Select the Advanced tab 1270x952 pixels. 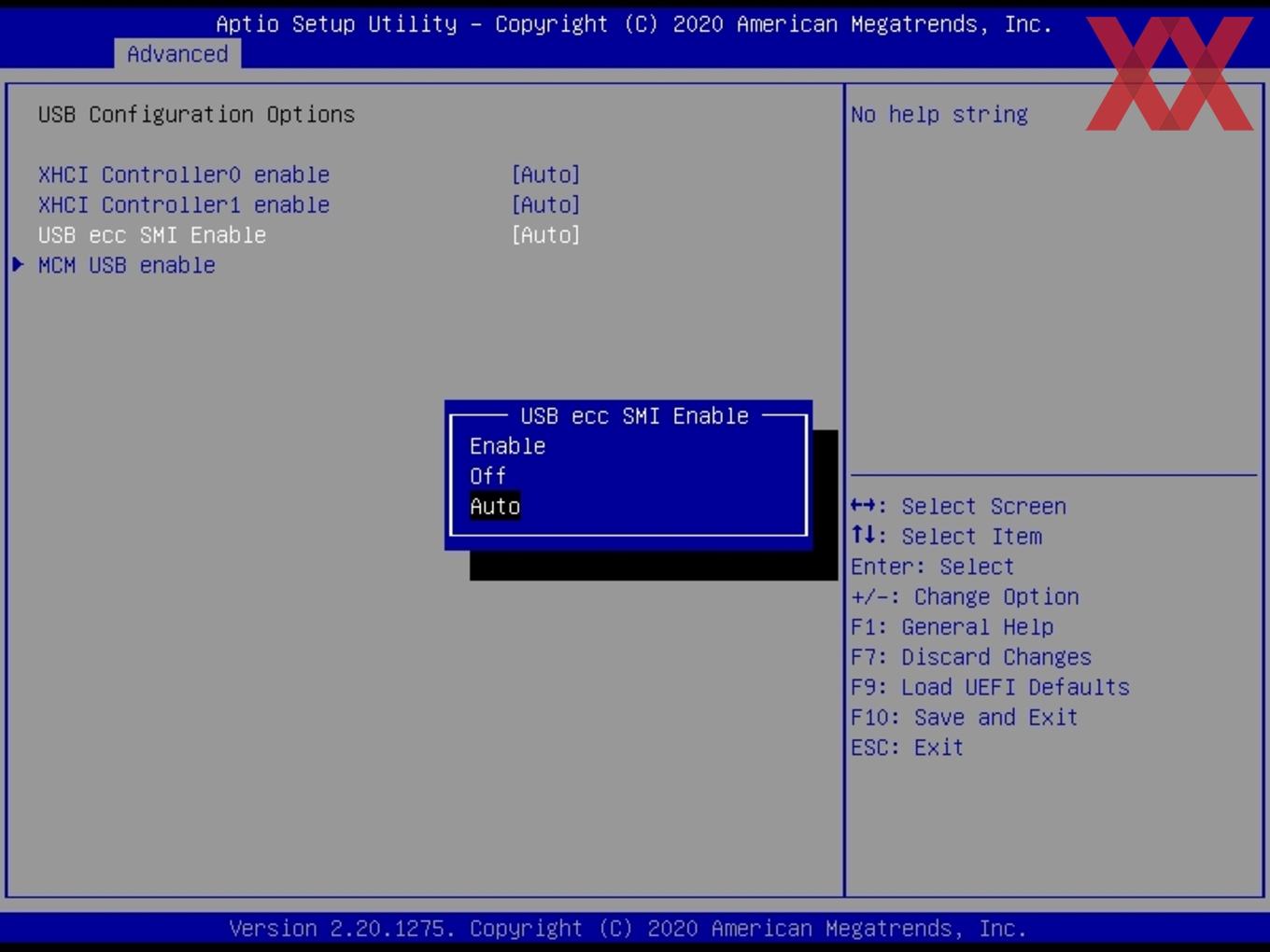click(x=177, y=54)
